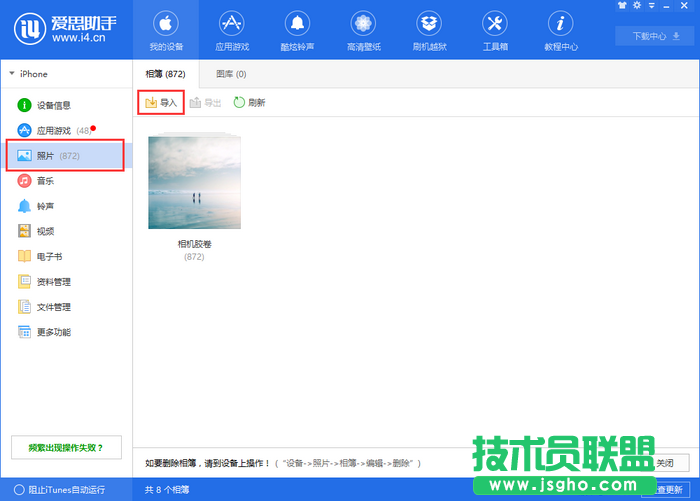Click the album count (872) under 相机胶卷
The width and height of the screenshot is (700, 501).
pos(194,257)
